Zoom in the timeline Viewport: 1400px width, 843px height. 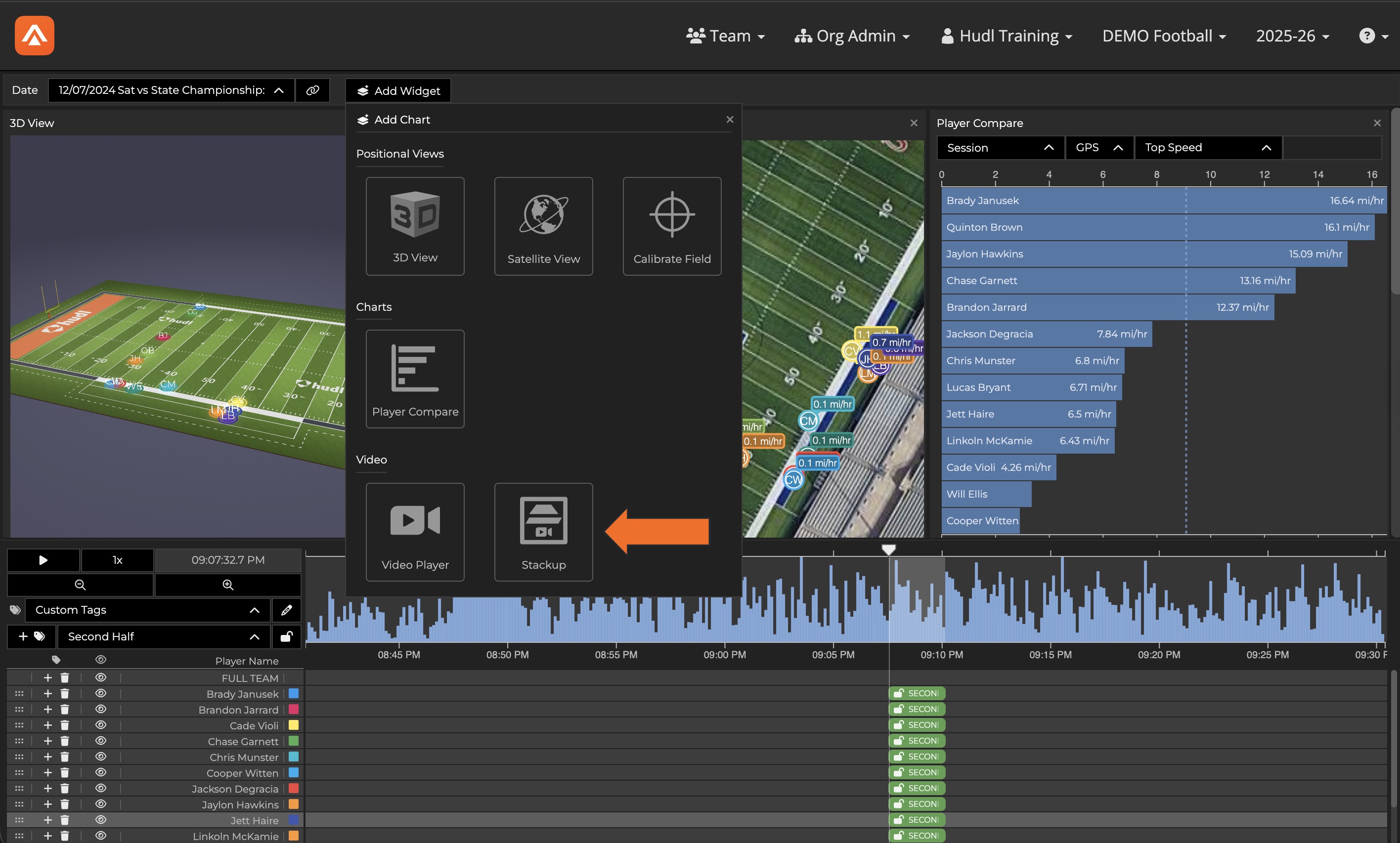[x=228, y=585]
